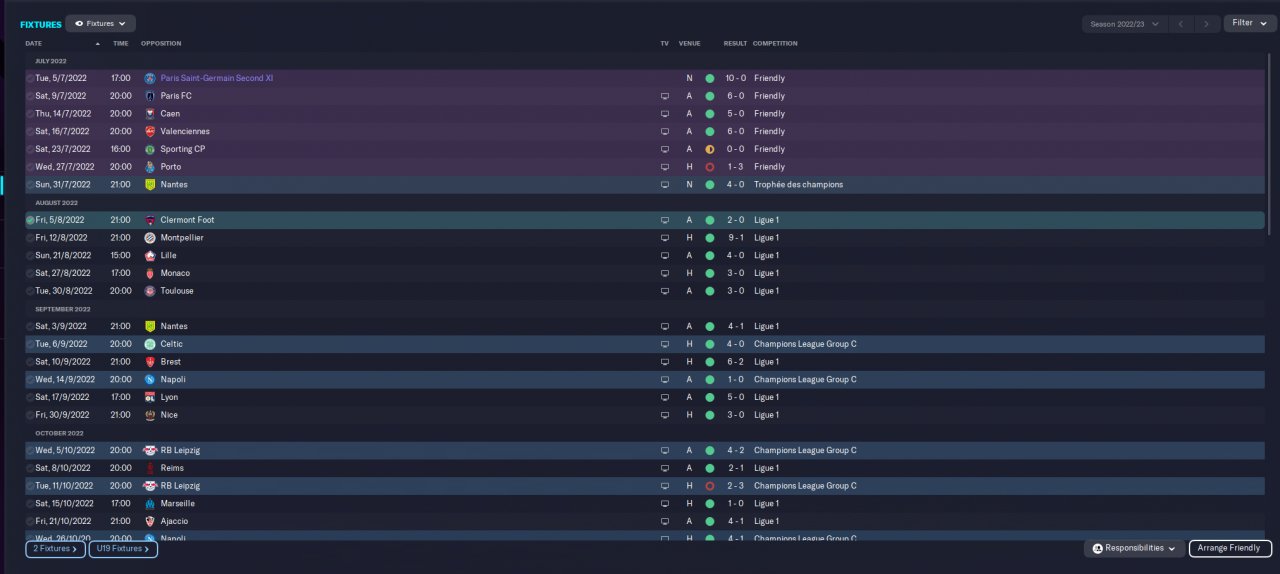Click the Marseille club crest
This screenshot has width=1280, height=574.
[x=150, y=503]
